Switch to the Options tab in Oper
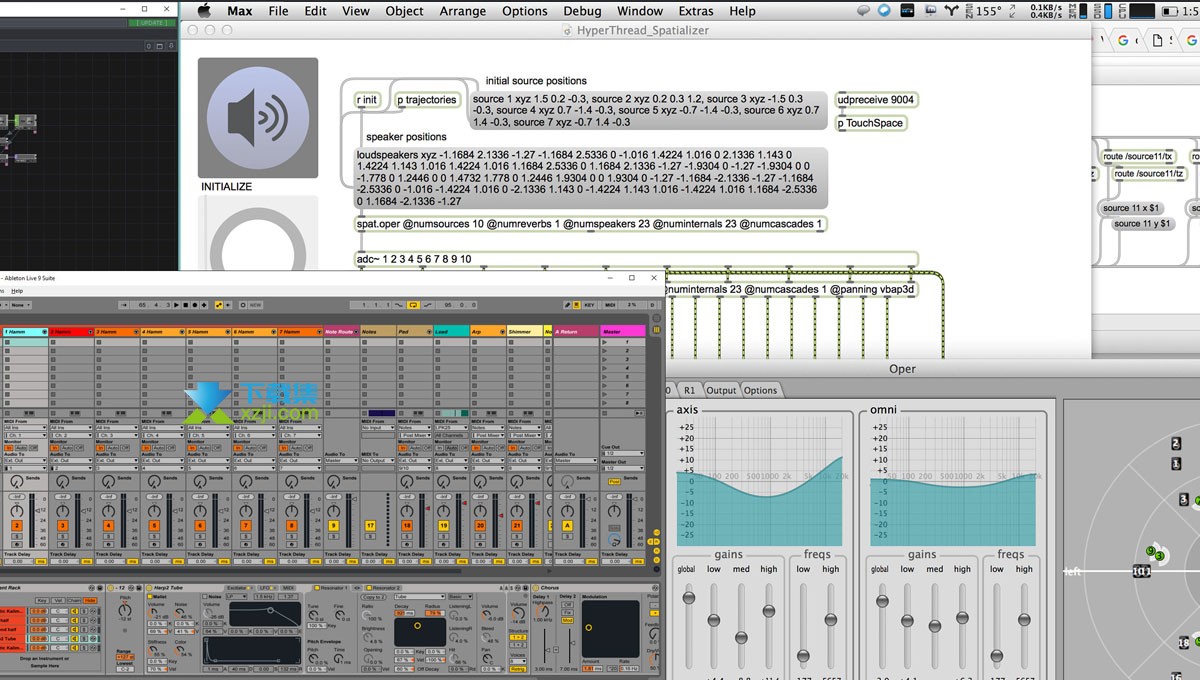 [x=760, y=390]
